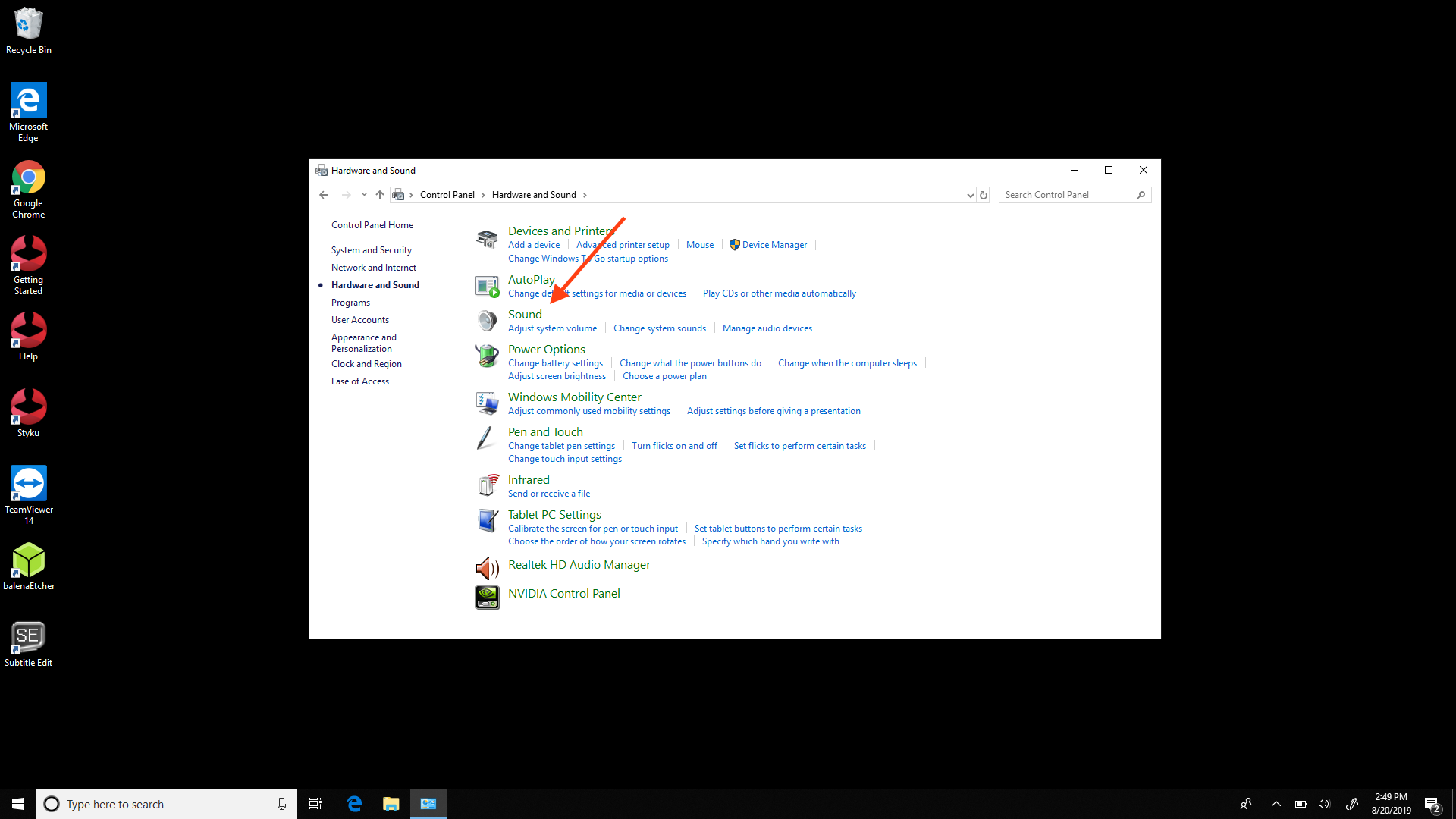This screenshot has width=1456, height=819.
Task: Expand the Control Panel breadcrumb chevron
Action: (x=483, y=195)
